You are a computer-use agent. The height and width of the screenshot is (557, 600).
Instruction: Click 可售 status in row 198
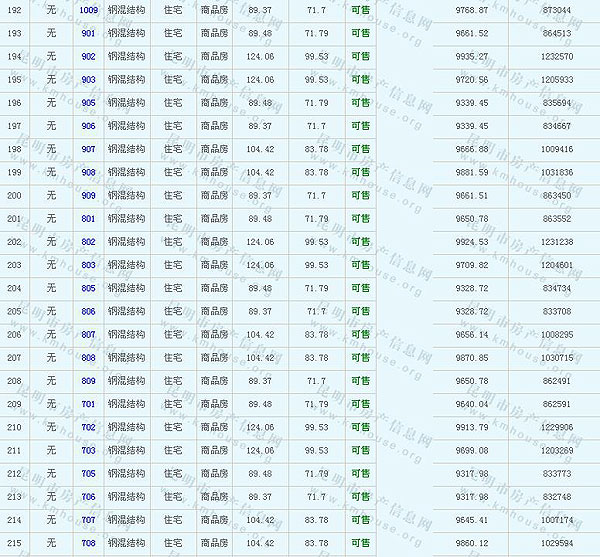pos(360,149)
